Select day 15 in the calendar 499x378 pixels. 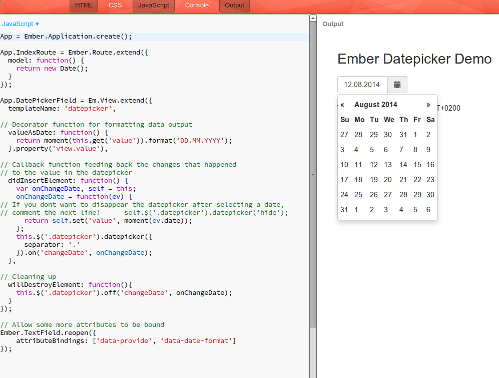click(x=417, y=165)
